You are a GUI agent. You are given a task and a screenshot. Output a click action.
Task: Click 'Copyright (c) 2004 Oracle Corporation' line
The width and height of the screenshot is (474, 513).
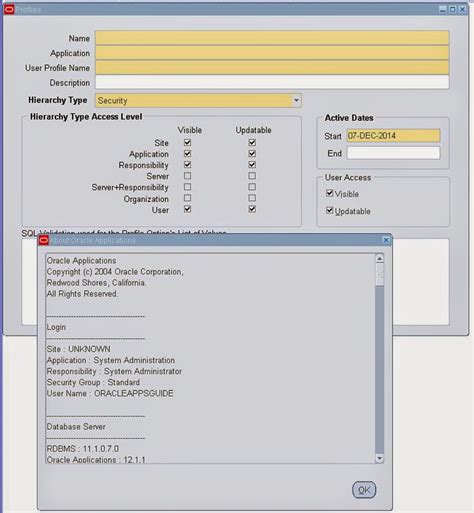pyautogui.click(x=115, y=272)
